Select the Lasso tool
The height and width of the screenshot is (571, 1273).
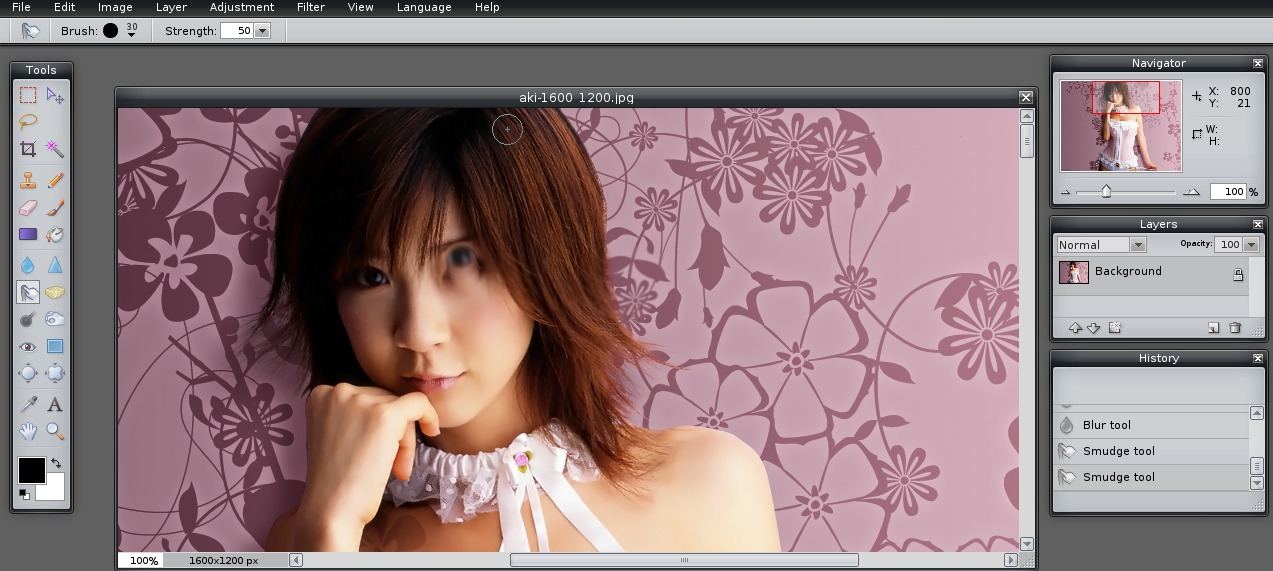coord(28,122)
